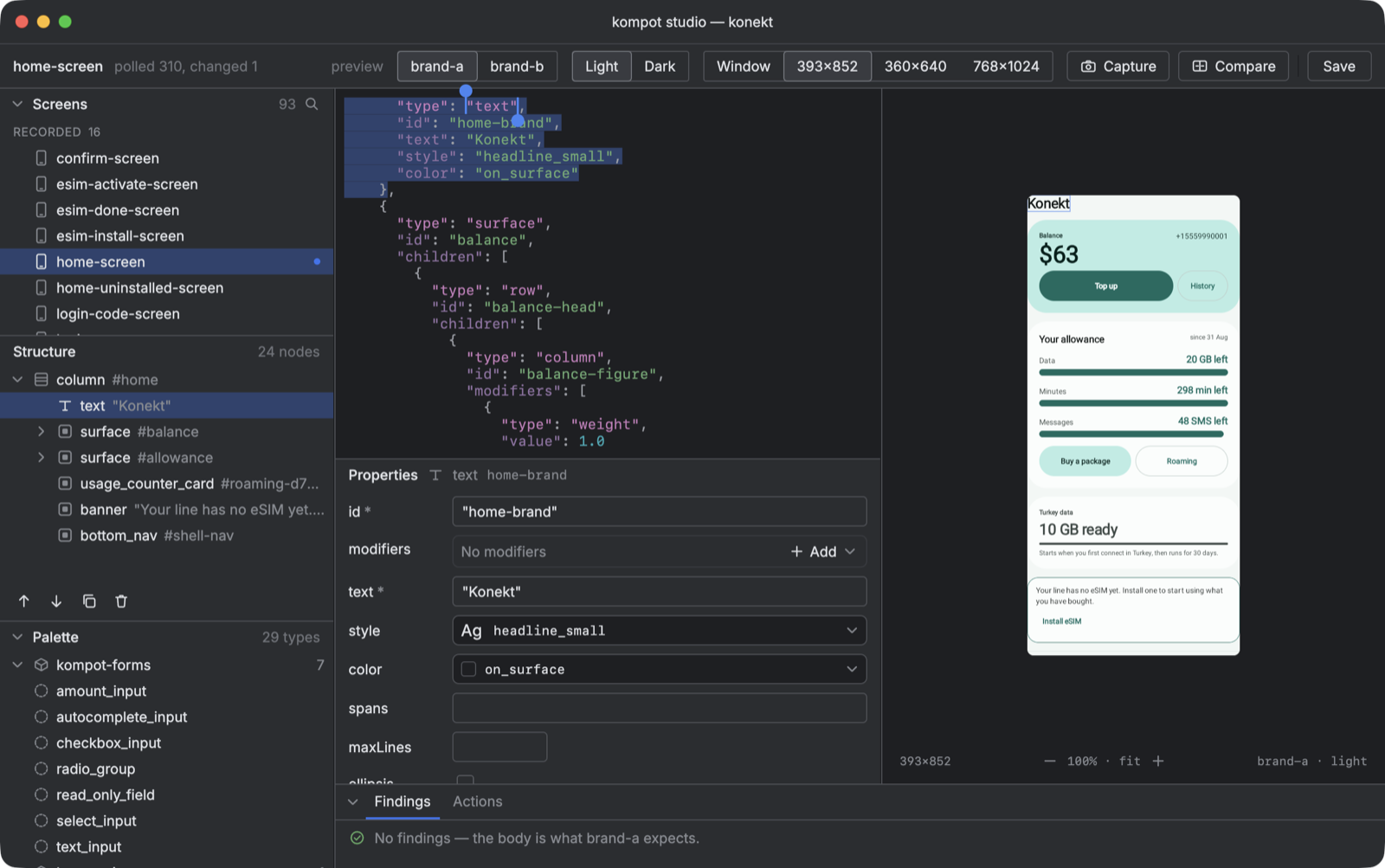Image resolution: width=1385 pixels, height=868 pixels.
Task: Toggle the on_surface color swatch box
Action: pos(468,669)
